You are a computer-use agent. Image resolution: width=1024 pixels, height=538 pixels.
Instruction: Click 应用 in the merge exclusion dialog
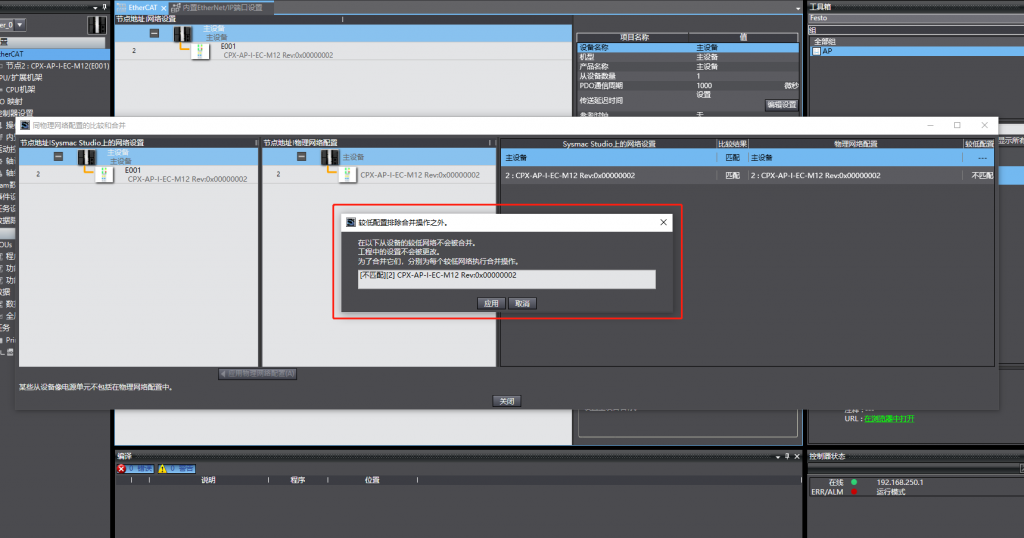[x=491, y=304]
